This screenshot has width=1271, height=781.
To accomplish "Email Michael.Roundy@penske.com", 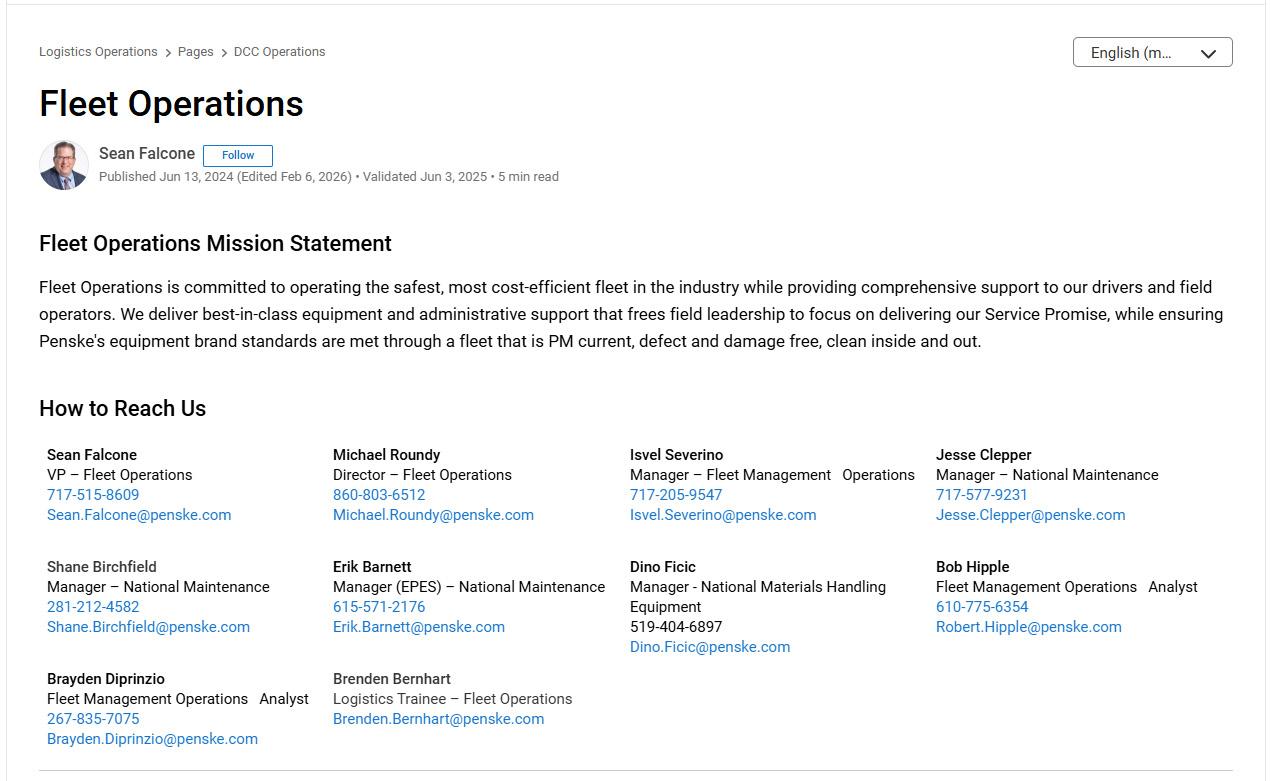I will [433, 515].
